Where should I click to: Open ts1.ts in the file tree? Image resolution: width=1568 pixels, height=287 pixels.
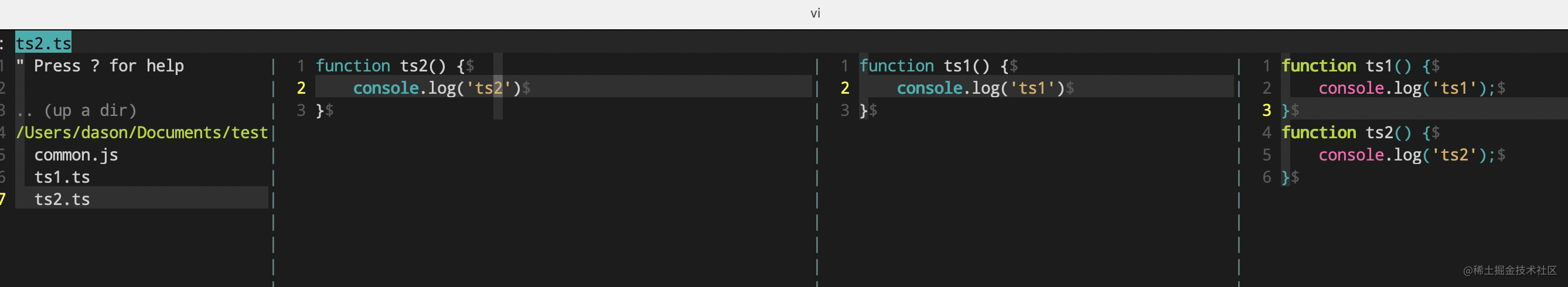[x=62, y=177]
